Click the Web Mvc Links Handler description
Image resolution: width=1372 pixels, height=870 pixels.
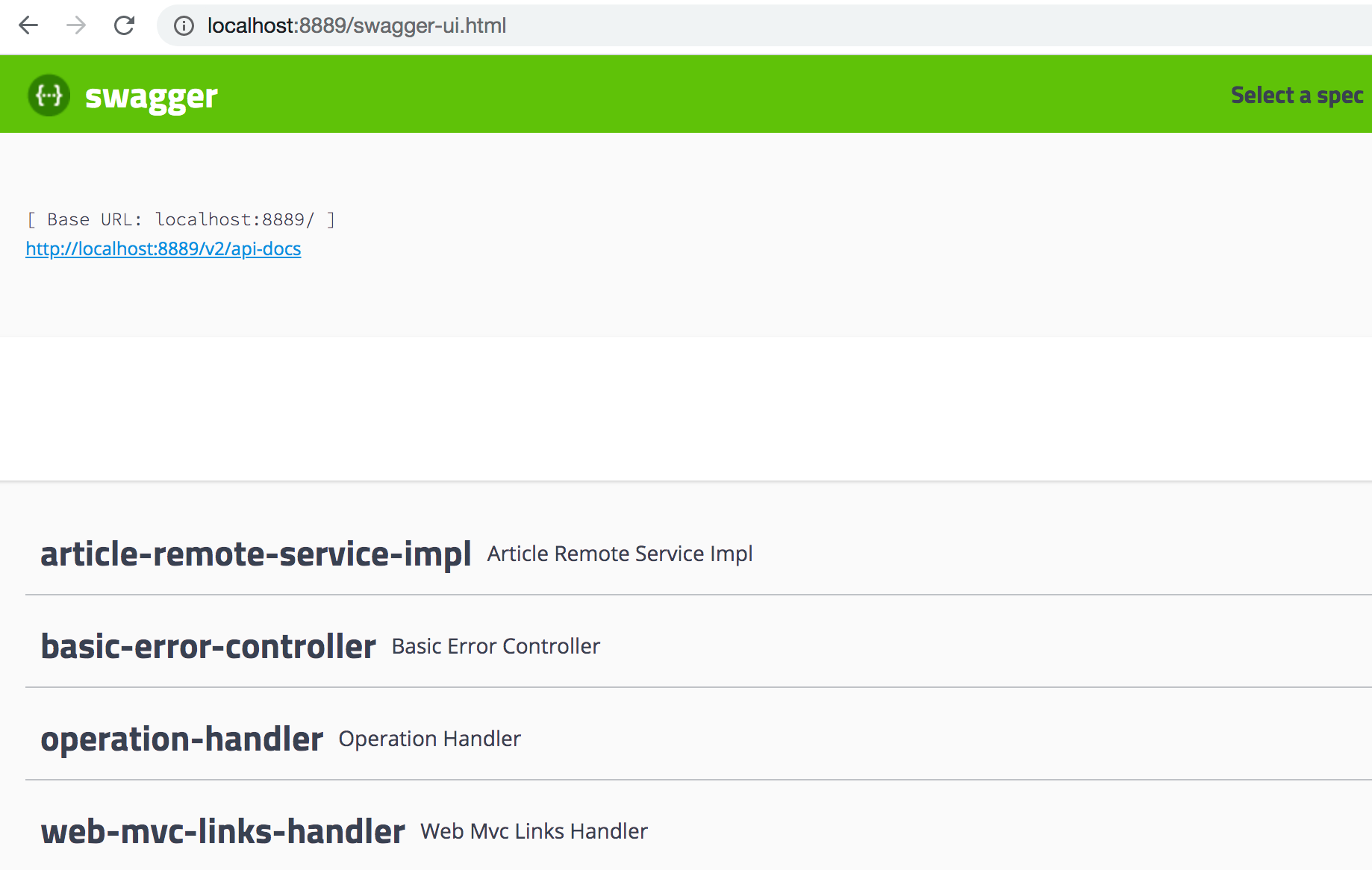coord(534,831)
